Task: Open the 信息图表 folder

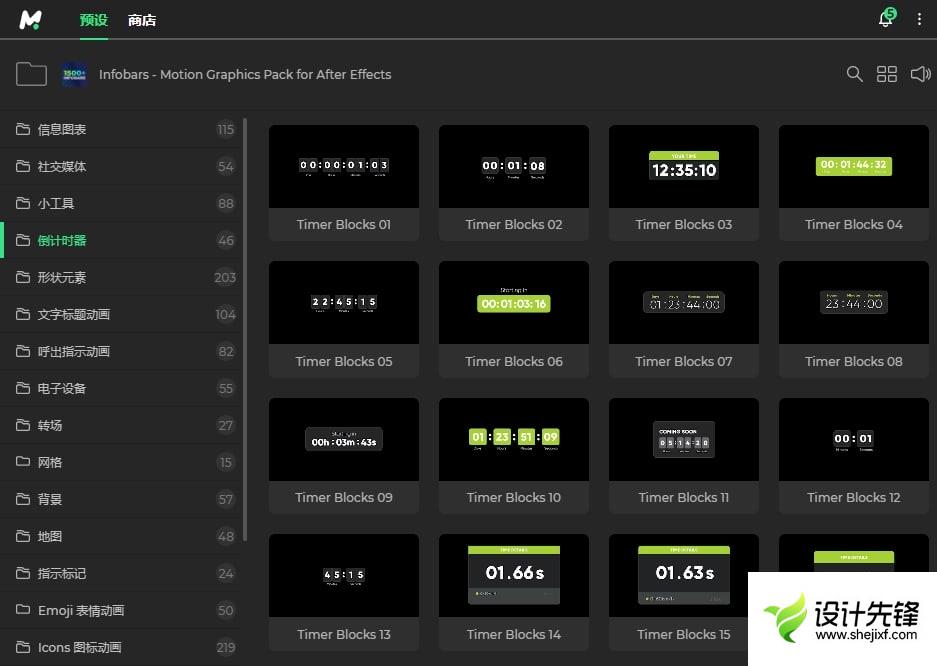Action: tap(62, 129)
